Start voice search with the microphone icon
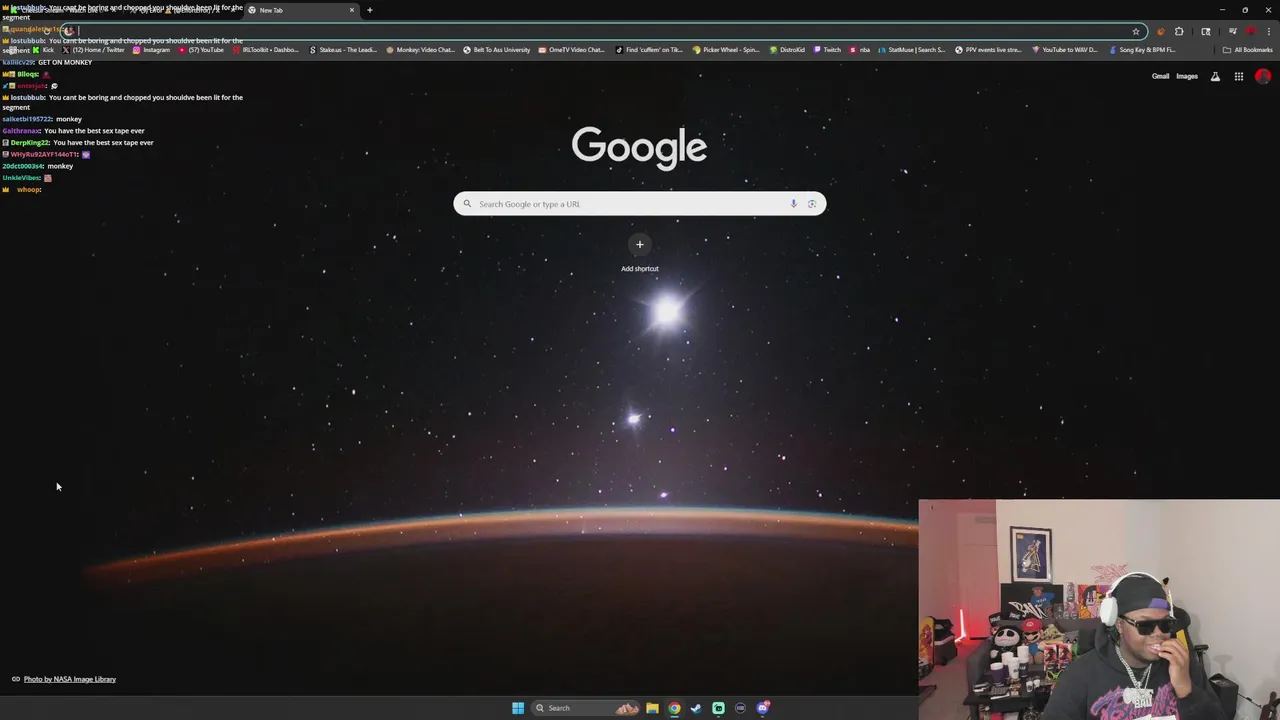The image size is (1280, 720). tap(793, 204)
